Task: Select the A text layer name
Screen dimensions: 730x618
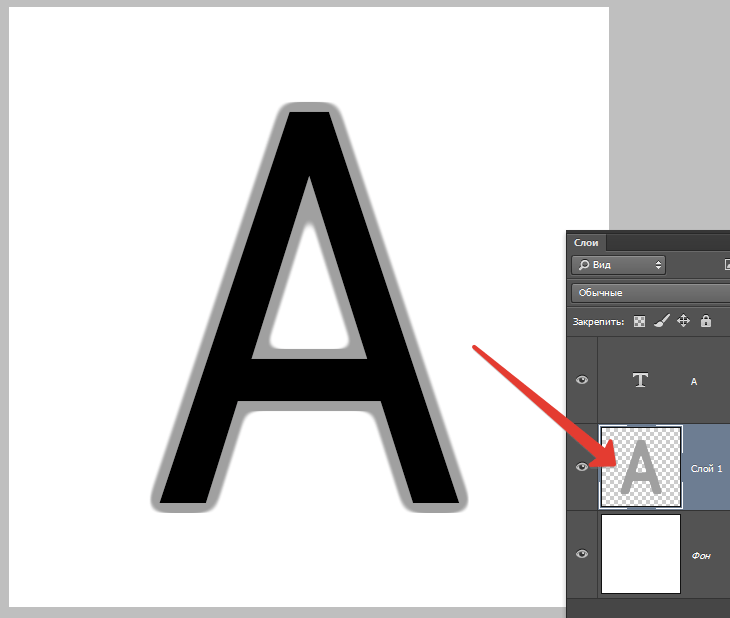Action: (694, 382)
